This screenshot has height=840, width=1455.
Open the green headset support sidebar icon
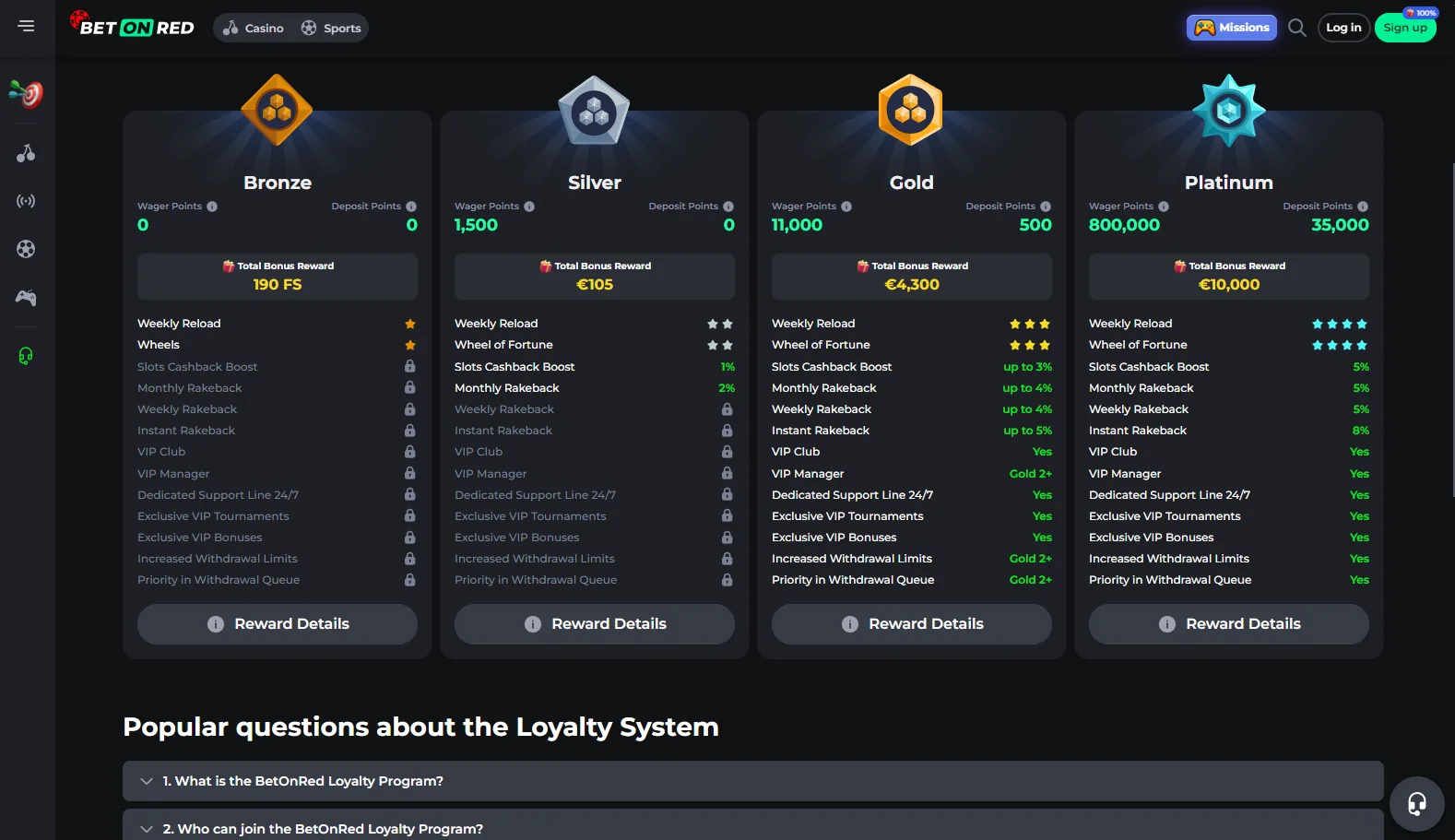click(26, 356)
